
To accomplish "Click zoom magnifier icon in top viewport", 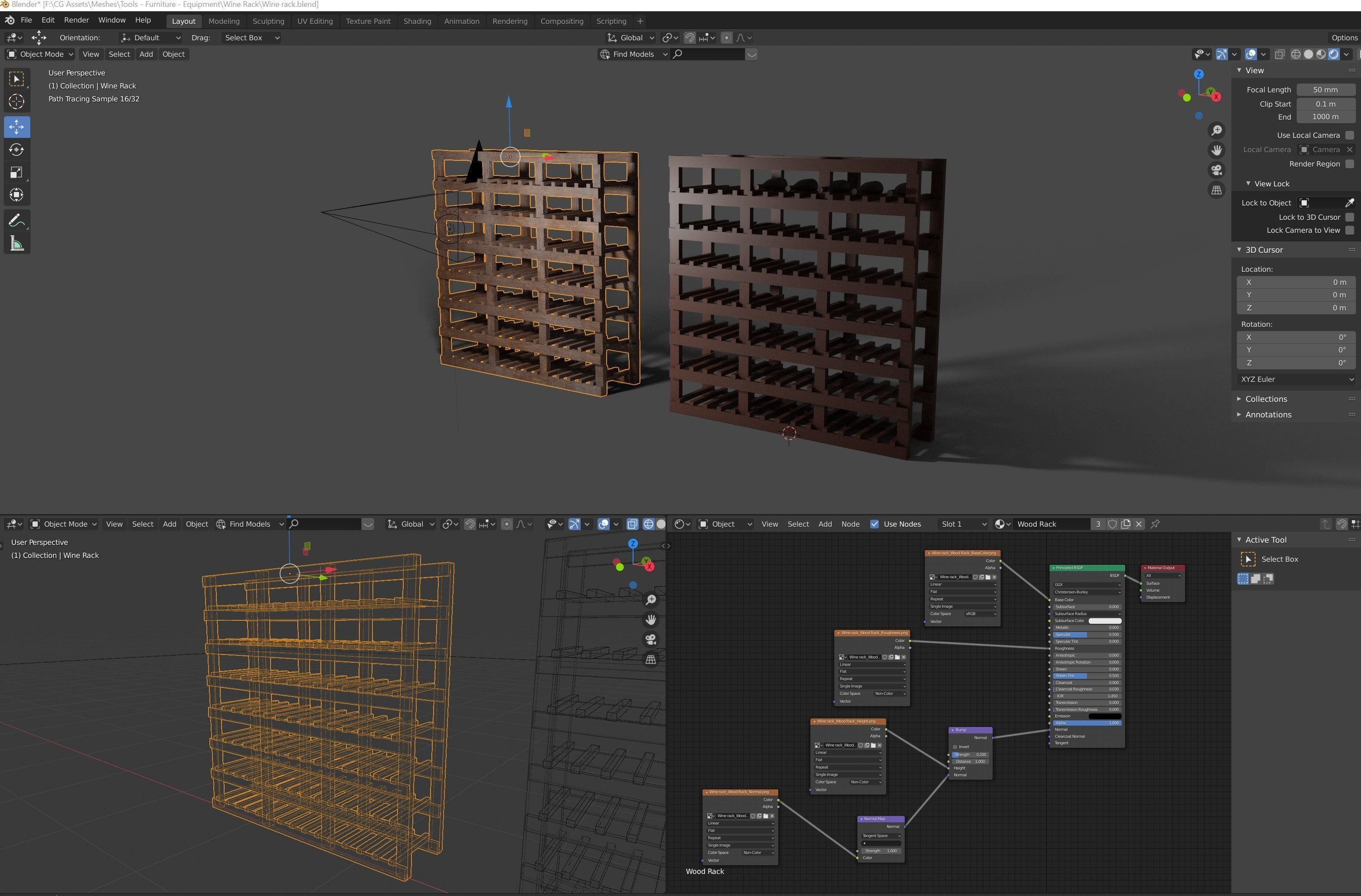I will coord(1216,130).
